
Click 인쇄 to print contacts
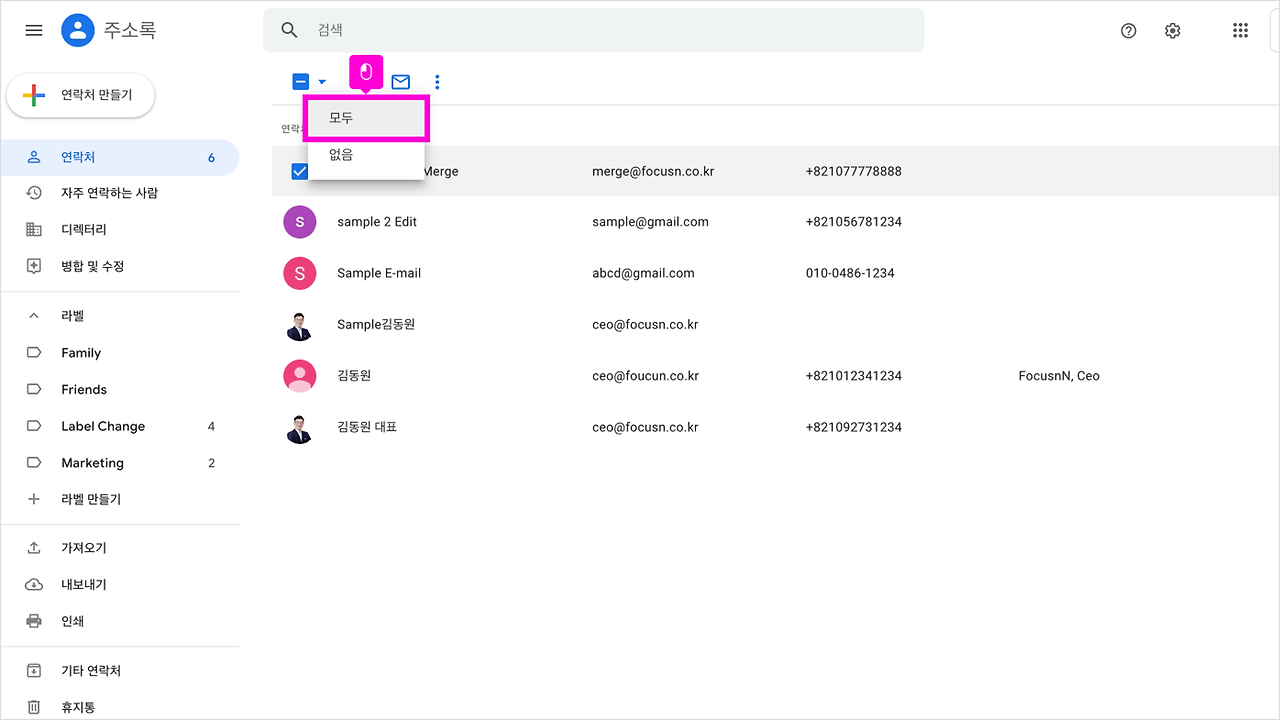point(120,621)
